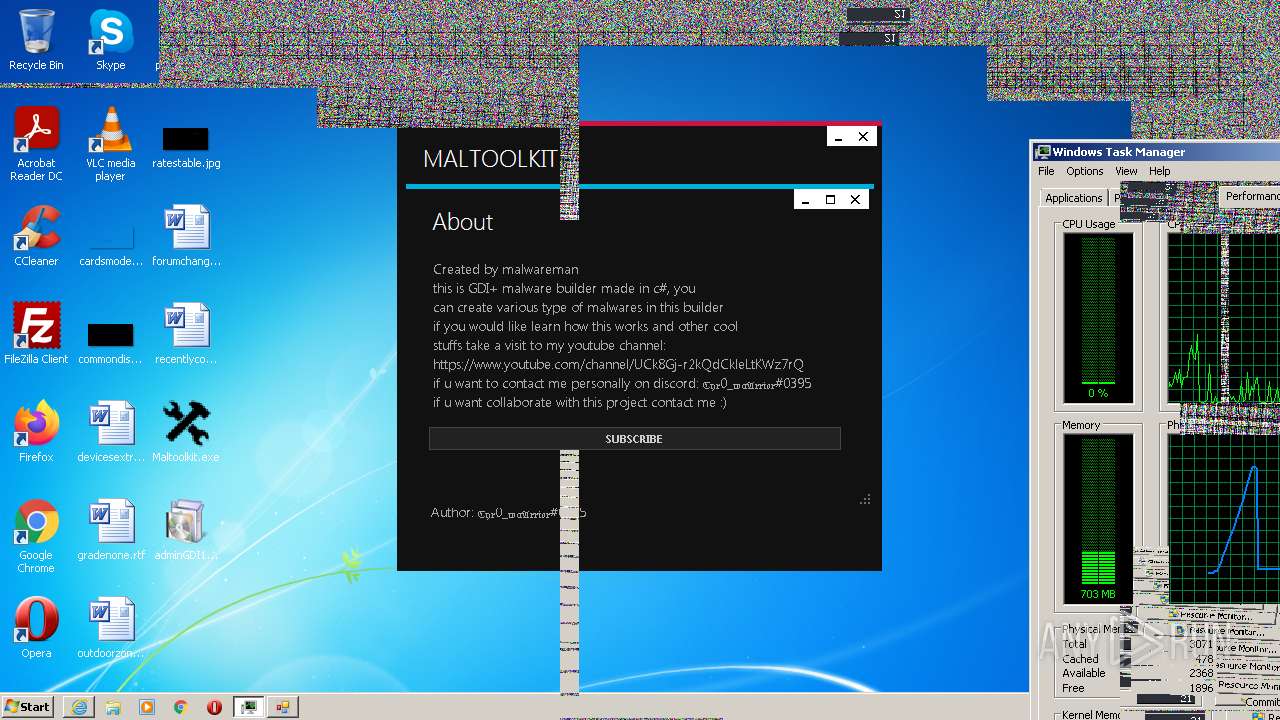Open Chrome from the taskbar

pos(181,707)
